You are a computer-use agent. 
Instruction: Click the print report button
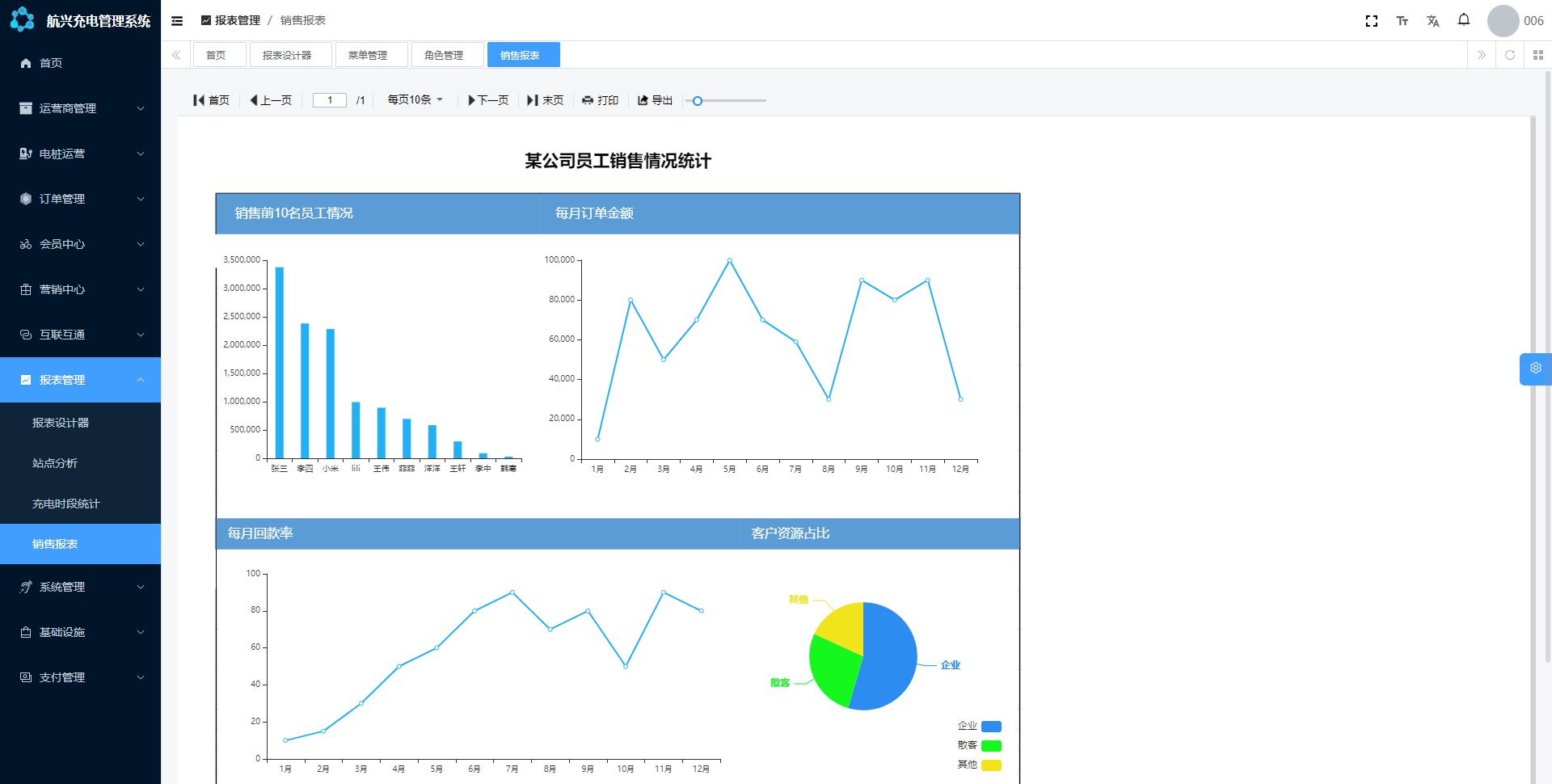[x=600, y=100]
